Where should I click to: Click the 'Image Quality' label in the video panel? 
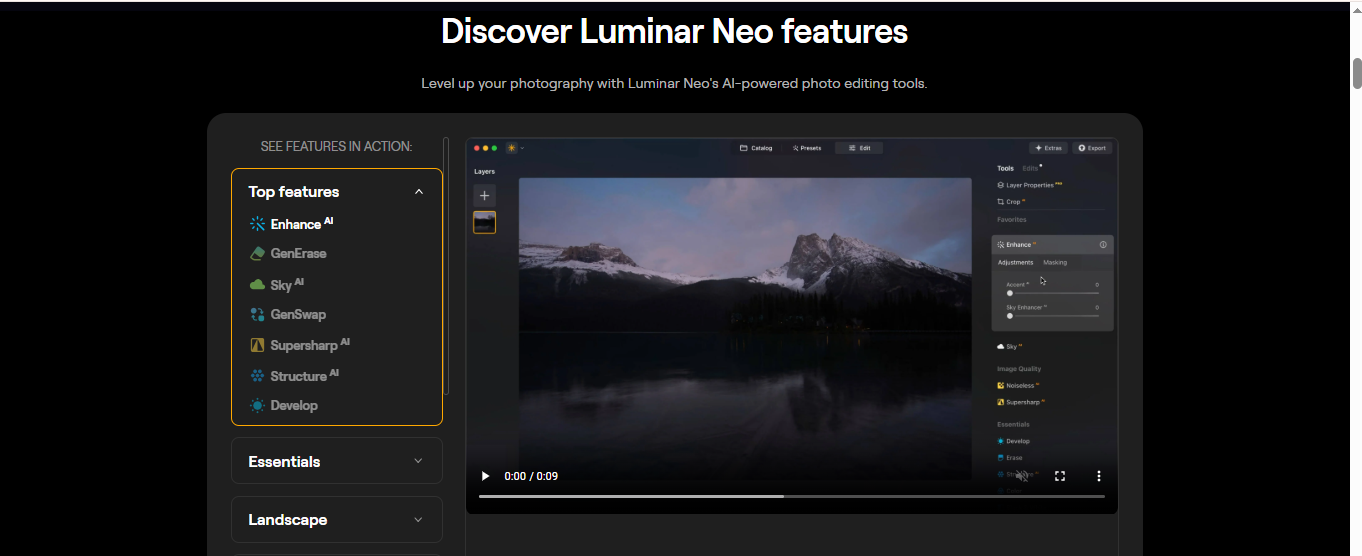pos(1019,369)
